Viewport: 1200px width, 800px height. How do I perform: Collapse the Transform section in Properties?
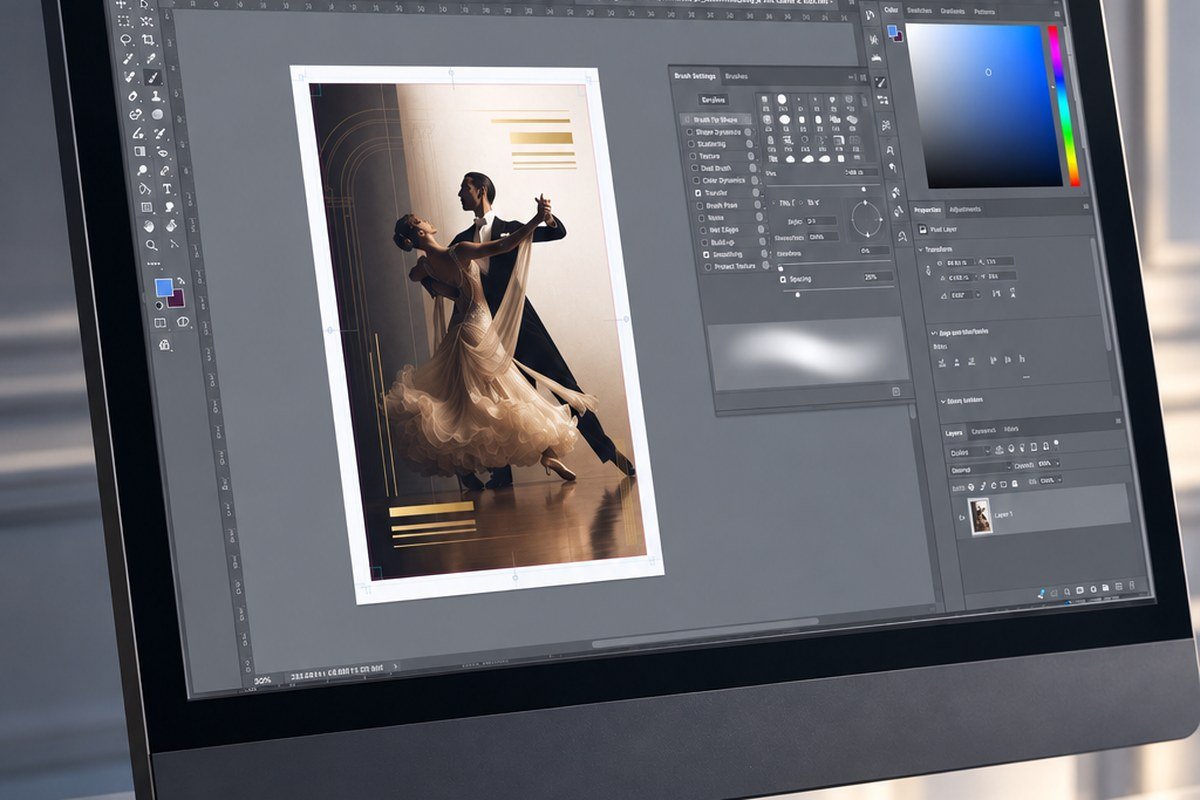920,249
